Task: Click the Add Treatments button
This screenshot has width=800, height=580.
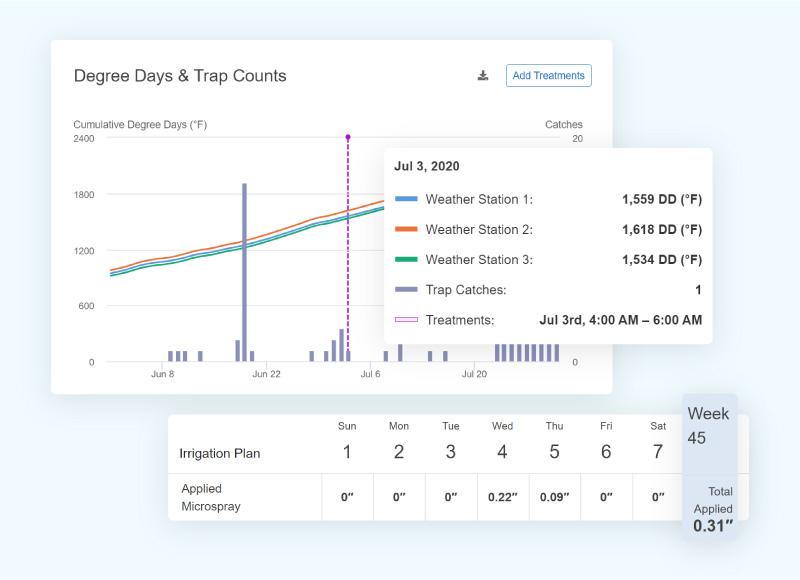Action: point(548,75)
